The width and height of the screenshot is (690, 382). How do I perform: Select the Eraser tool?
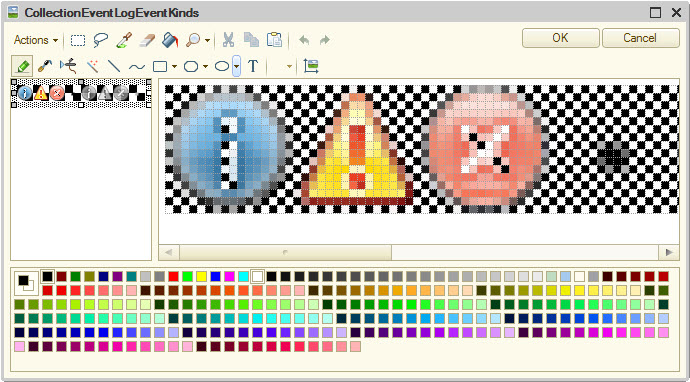147,40
